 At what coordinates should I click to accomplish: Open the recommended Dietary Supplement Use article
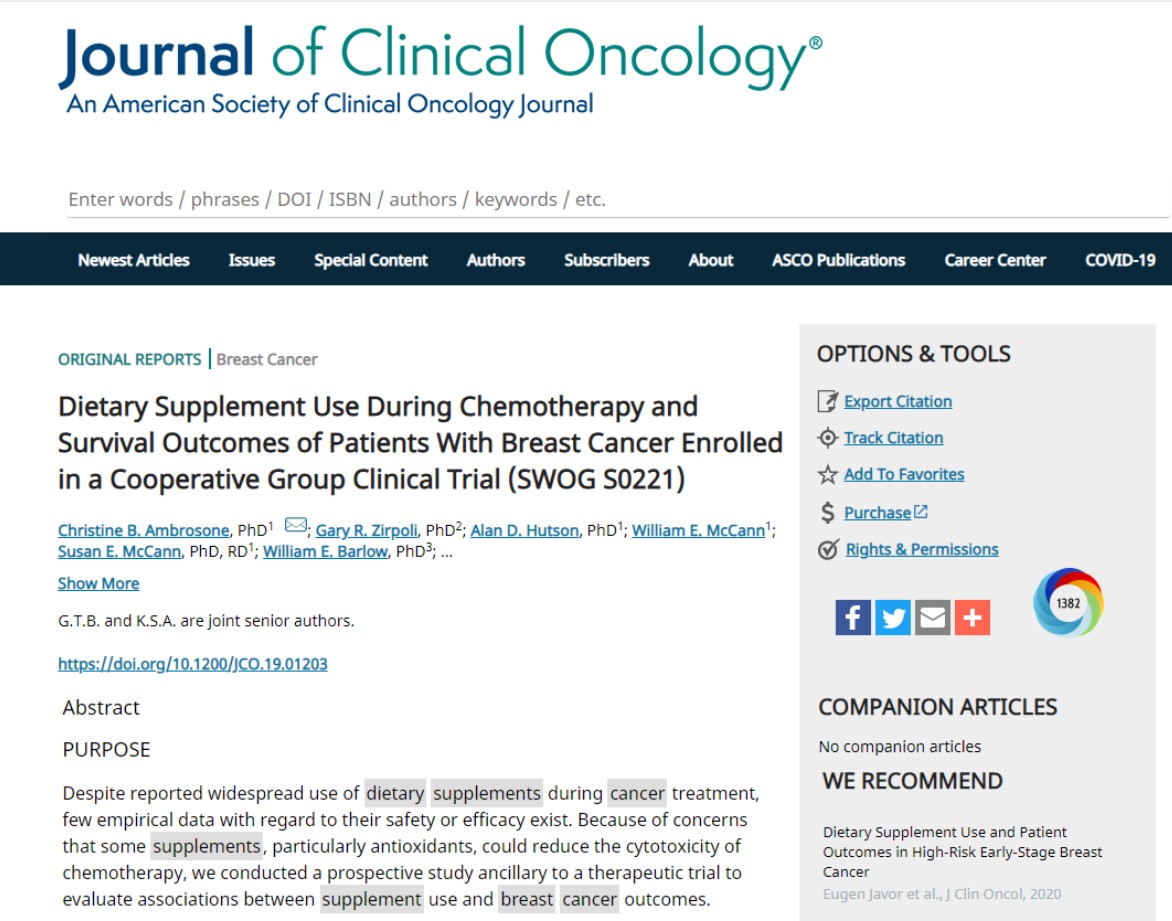click(x=959, y=851)
